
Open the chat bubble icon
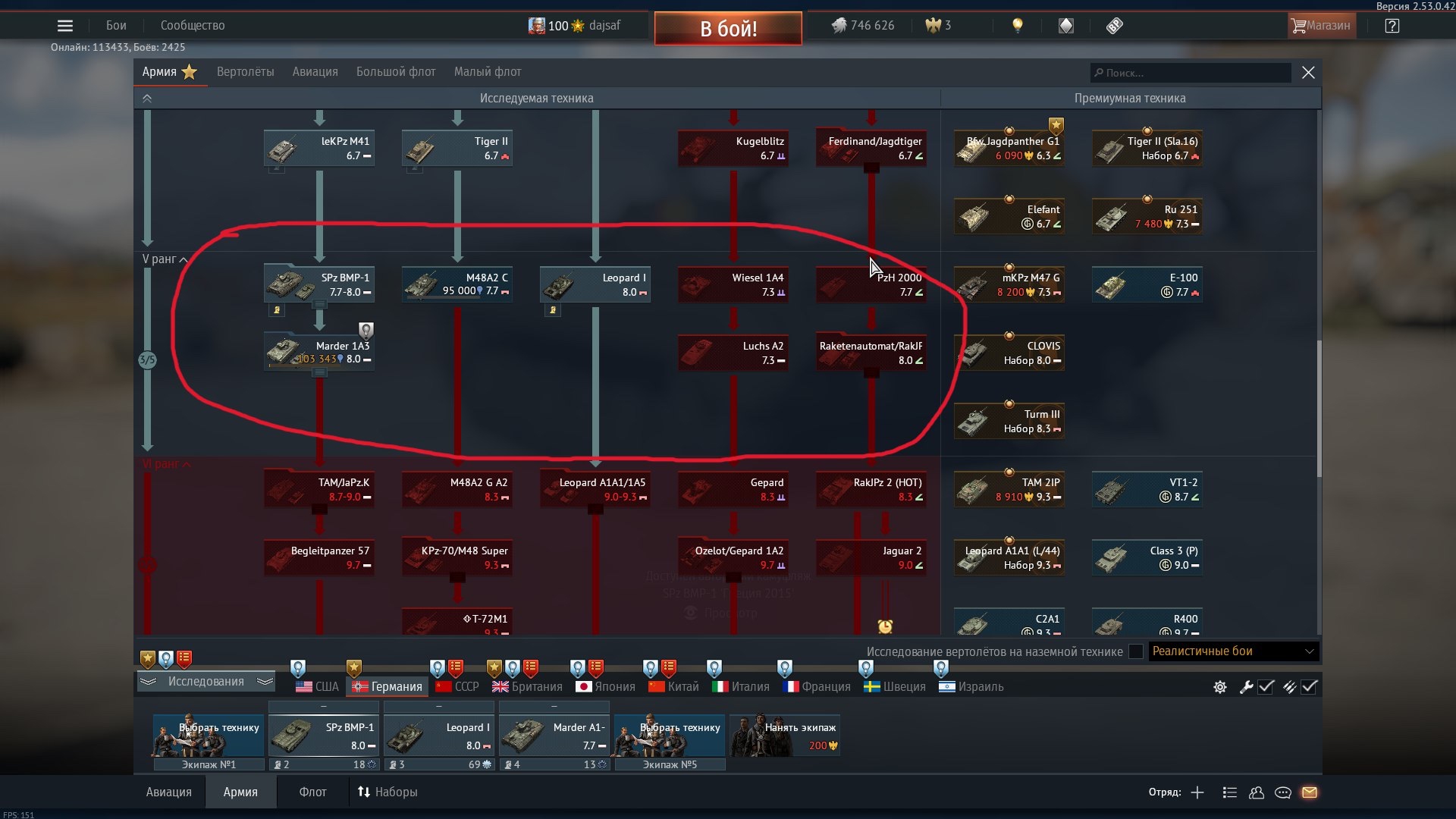pyautogui.click(x=1283, y=792)
